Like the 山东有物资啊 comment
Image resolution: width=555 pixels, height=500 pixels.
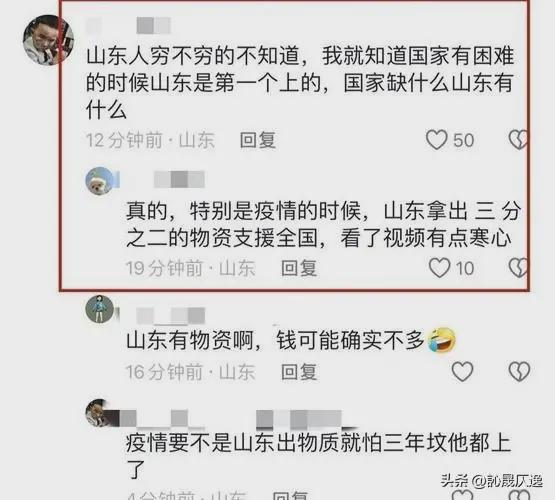[462, 371]
